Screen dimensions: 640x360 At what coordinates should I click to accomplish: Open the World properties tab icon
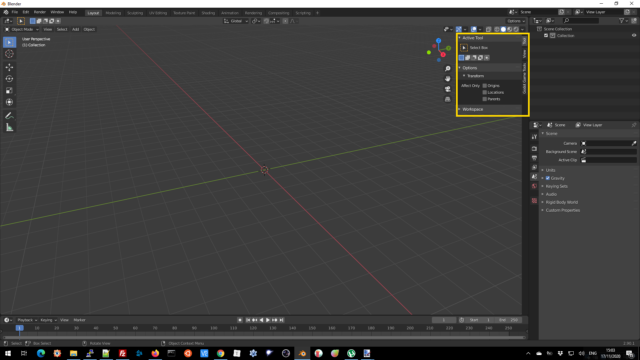click(534, 186)
